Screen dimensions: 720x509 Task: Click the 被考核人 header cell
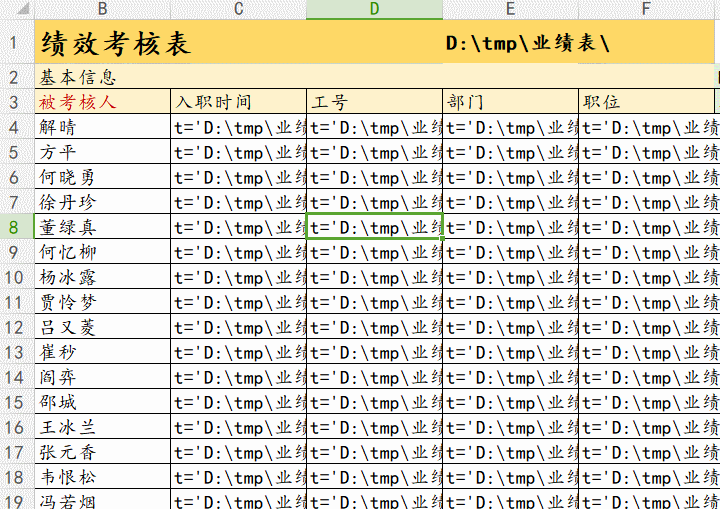click(x=102, y=102)
